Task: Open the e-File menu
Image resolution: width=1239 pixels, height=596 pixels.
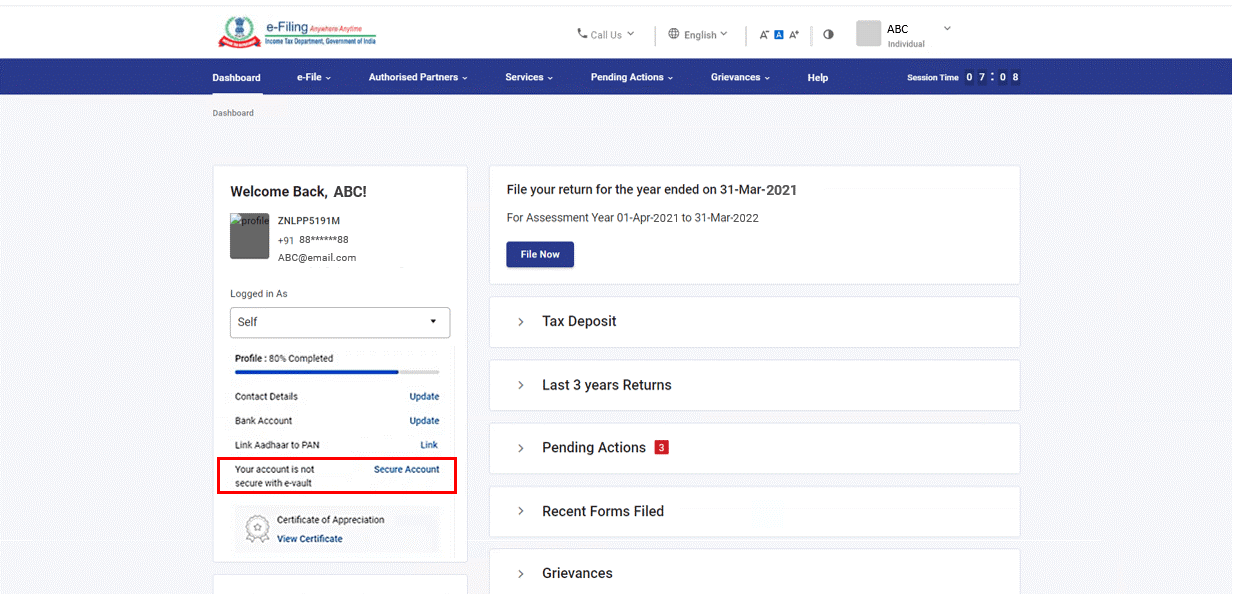Action: [313, 76]
